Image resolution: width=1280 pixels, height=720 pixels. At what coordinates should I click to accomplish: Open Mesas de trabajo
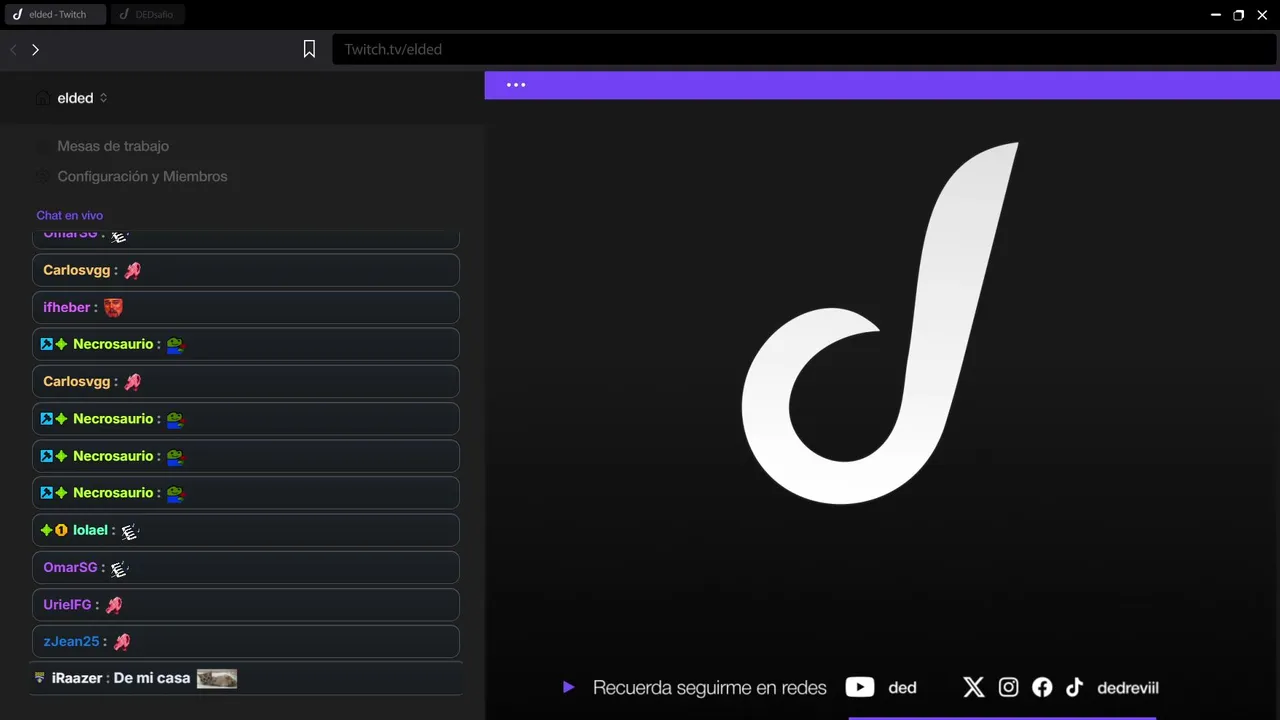tap(113, 146)
